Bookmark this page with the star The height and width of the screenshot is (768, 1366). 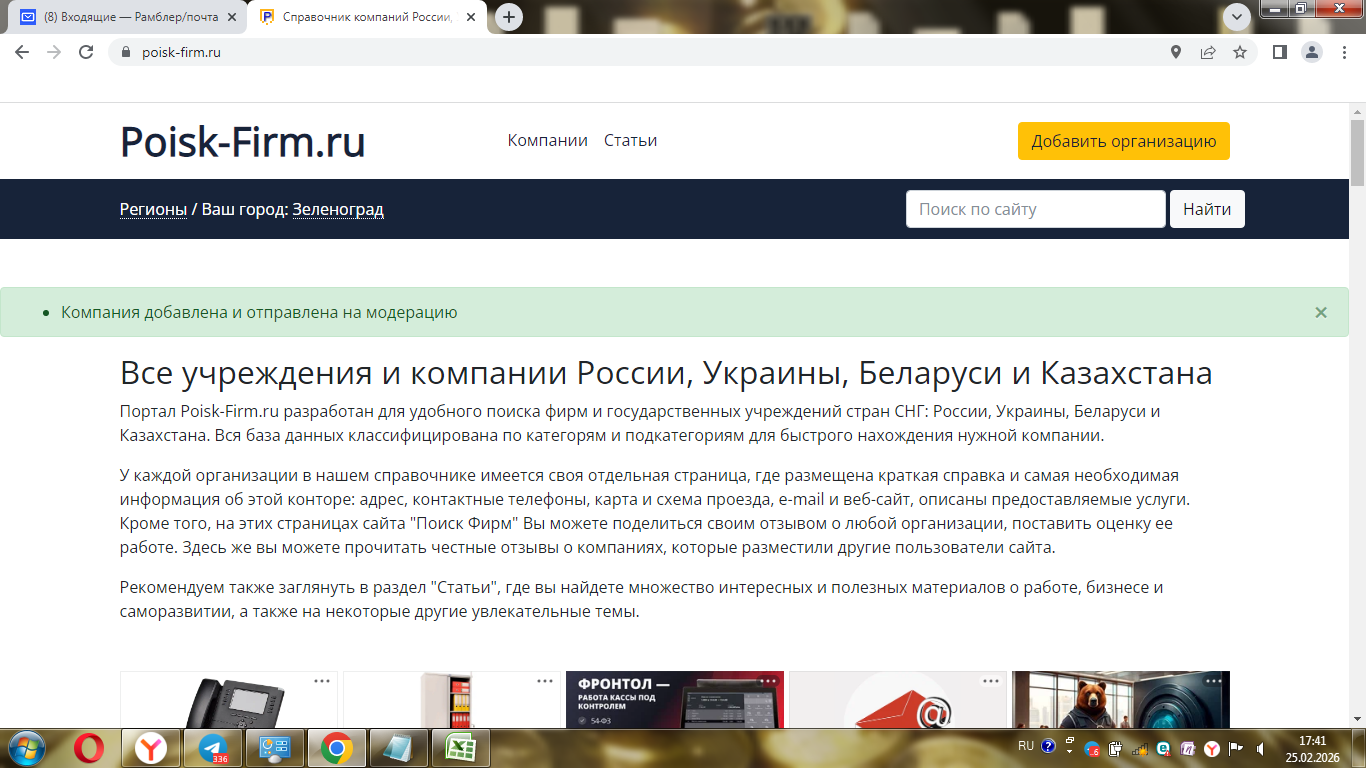tap(1240, 52)
